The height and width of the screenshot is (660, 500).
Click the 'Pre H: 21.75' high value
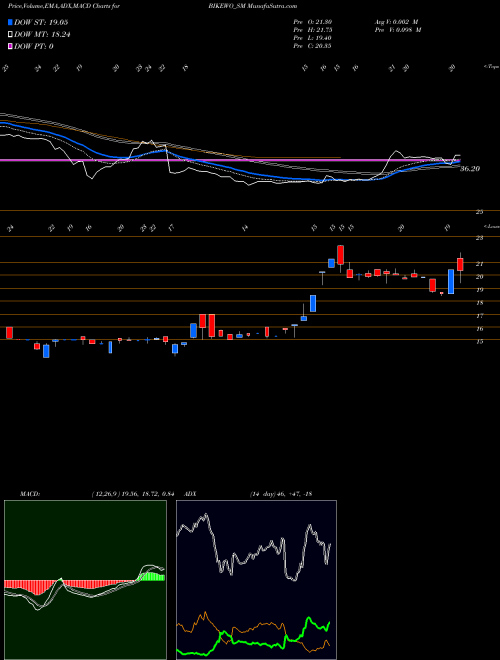click(x=312, y=30)
